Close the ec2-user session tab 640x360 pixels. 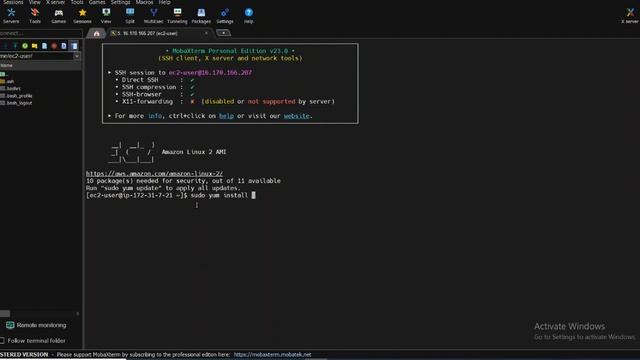(x=207, y=33)
